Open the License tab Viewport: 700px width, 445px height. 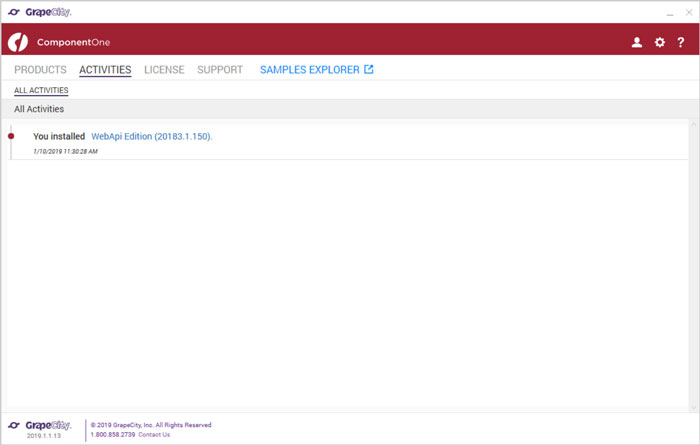164,70
